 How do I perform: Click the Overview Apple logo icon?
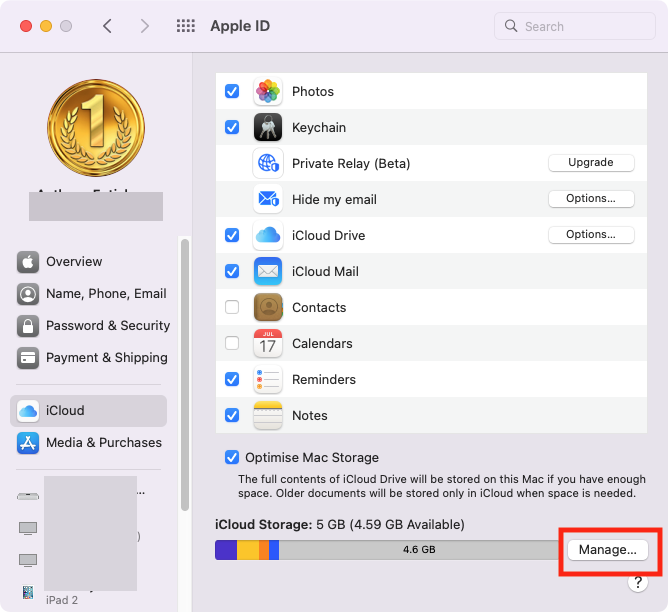28,261
